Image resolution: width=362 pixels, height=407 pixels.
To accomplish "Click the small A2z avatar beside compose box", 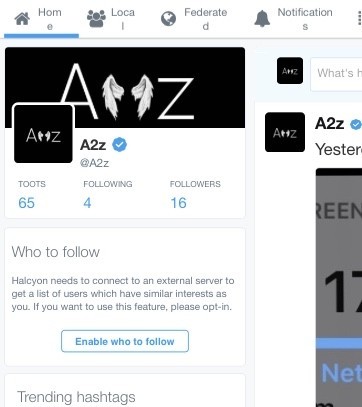I will [290, 71].
